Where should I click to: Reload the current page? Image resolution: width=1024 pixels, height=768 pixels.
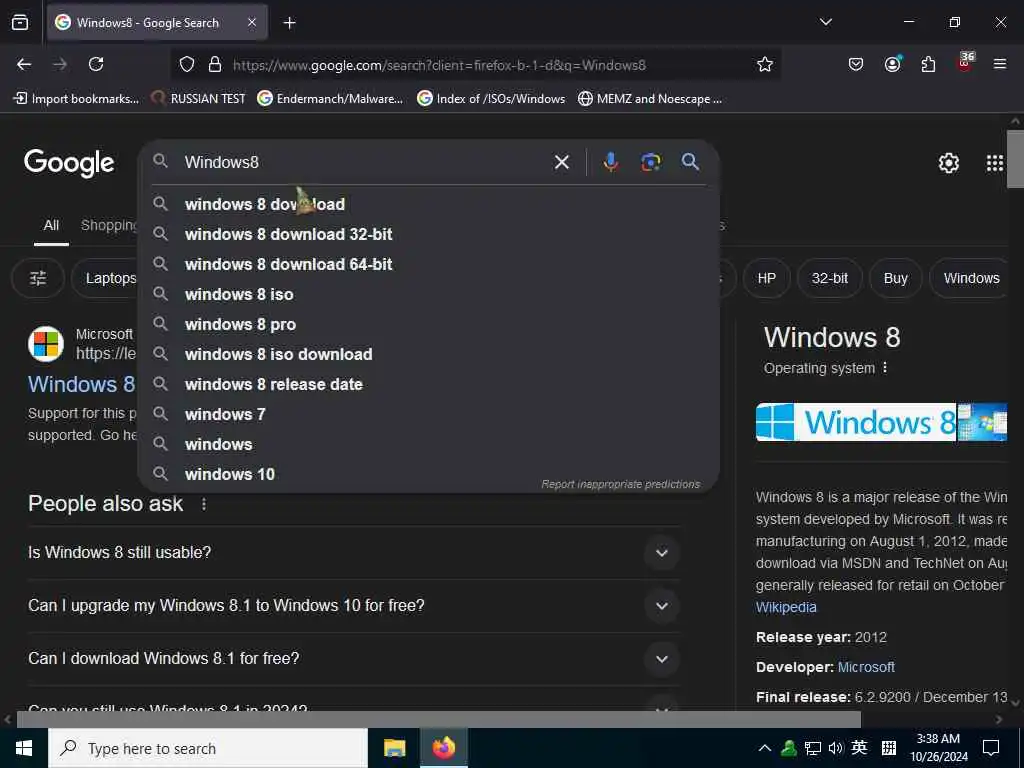tap(96, 64)
